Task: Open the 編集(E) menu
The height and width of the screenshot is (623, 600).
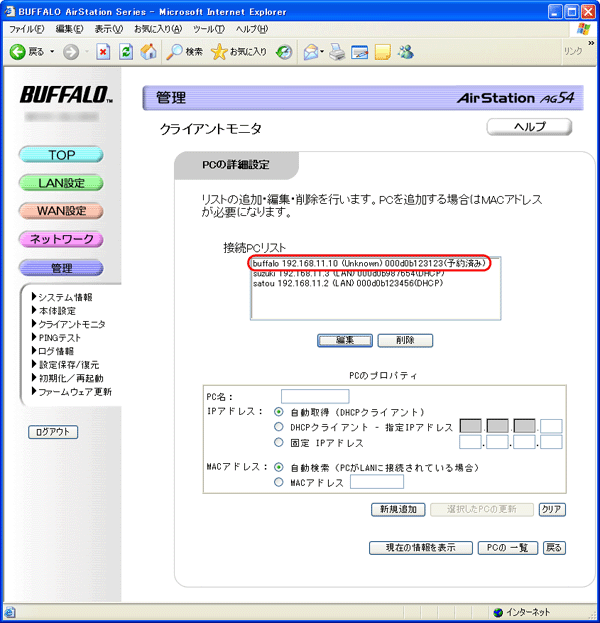Action: (x=69, y=29)
